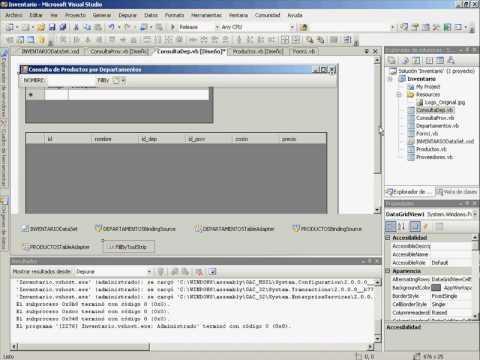Image resolution: width=480 pixels, height=360 pixels.
Task: Click the Copy icon in toolbar
Action: [x=87, y=27]
